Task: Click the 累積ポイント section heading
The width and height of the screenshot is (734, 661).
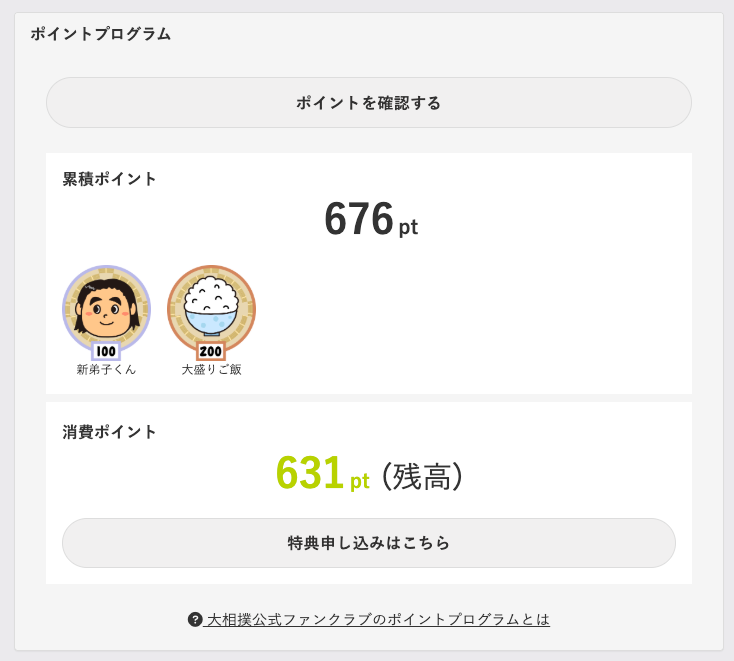Action: 109,179
